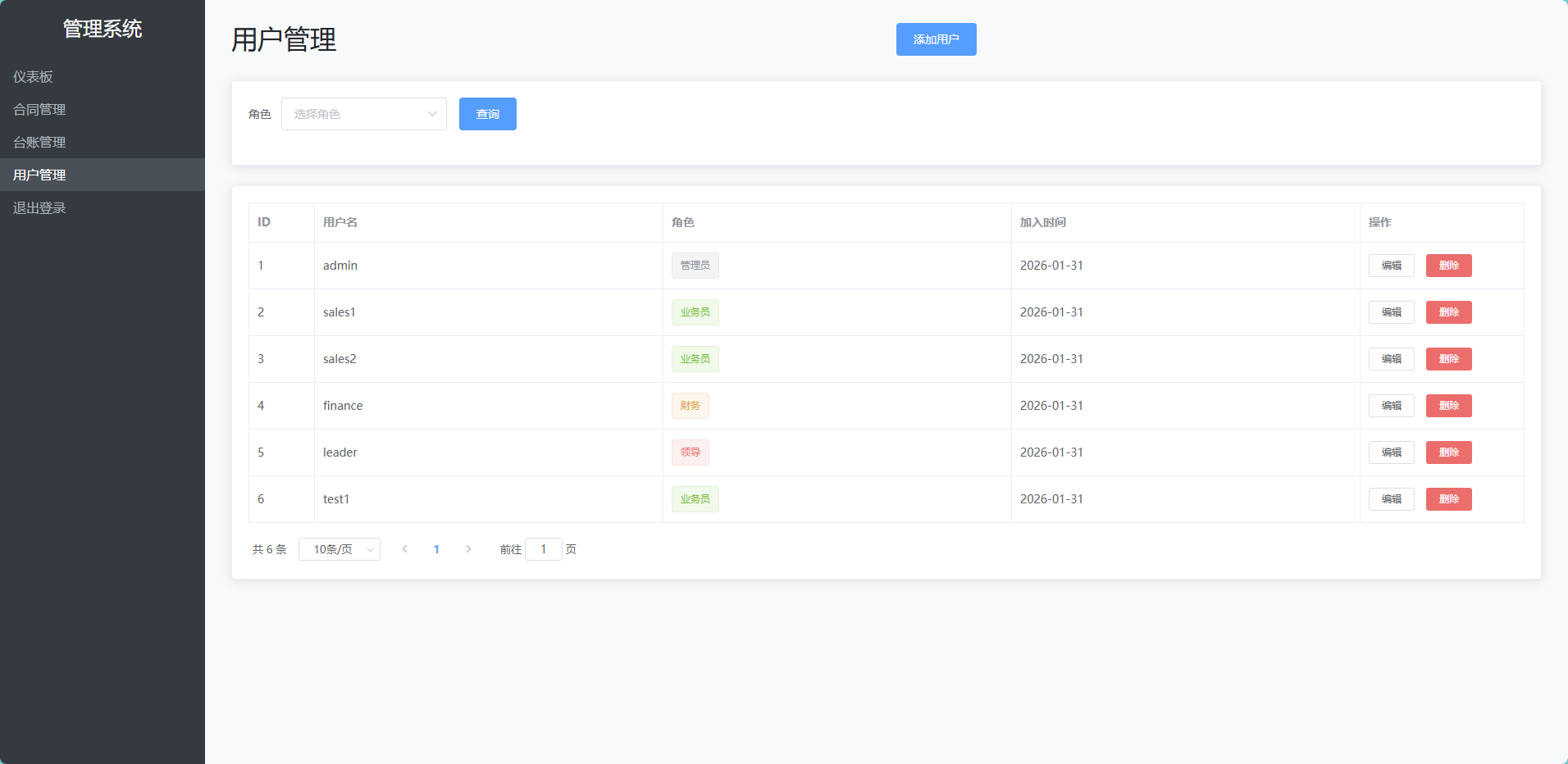Click the 管理员 role tag for admin
This screenshot has width=1568, height=764.
(695, 266)
